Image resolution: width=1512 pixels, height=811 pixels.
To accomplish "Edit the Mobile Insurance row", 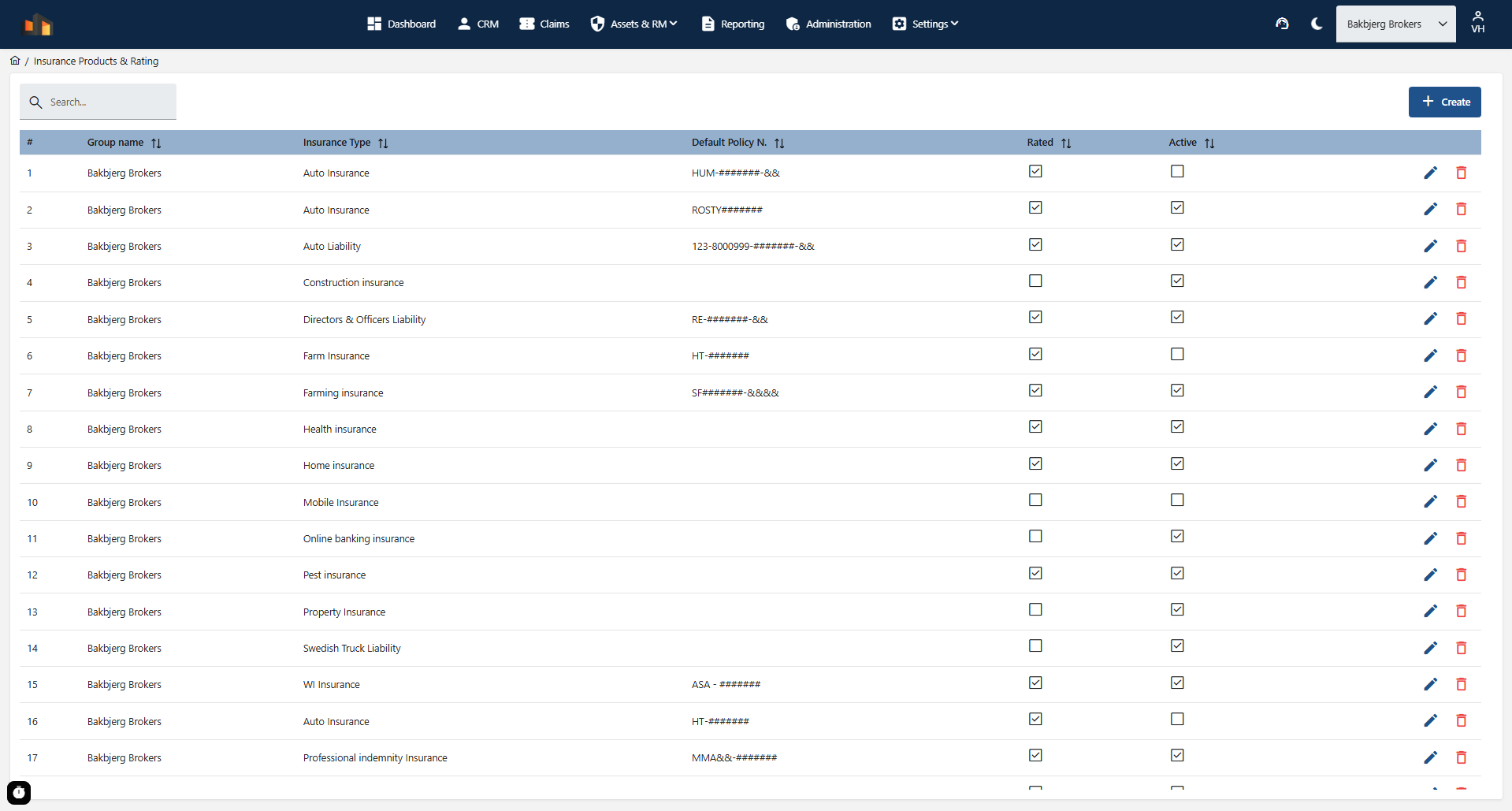I will 1430,501.
